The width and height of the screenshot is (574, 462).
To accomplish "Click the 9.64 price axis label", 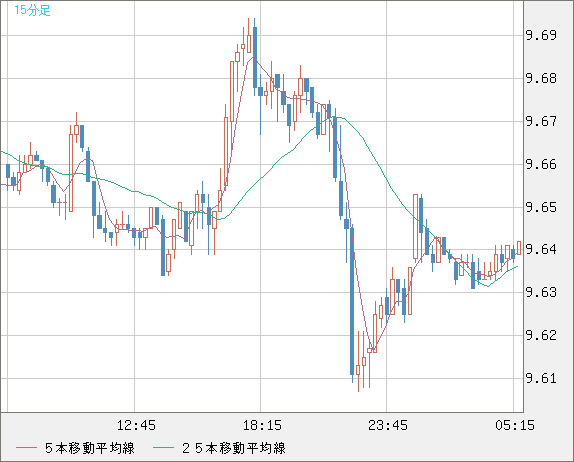I will click(541, 249).
